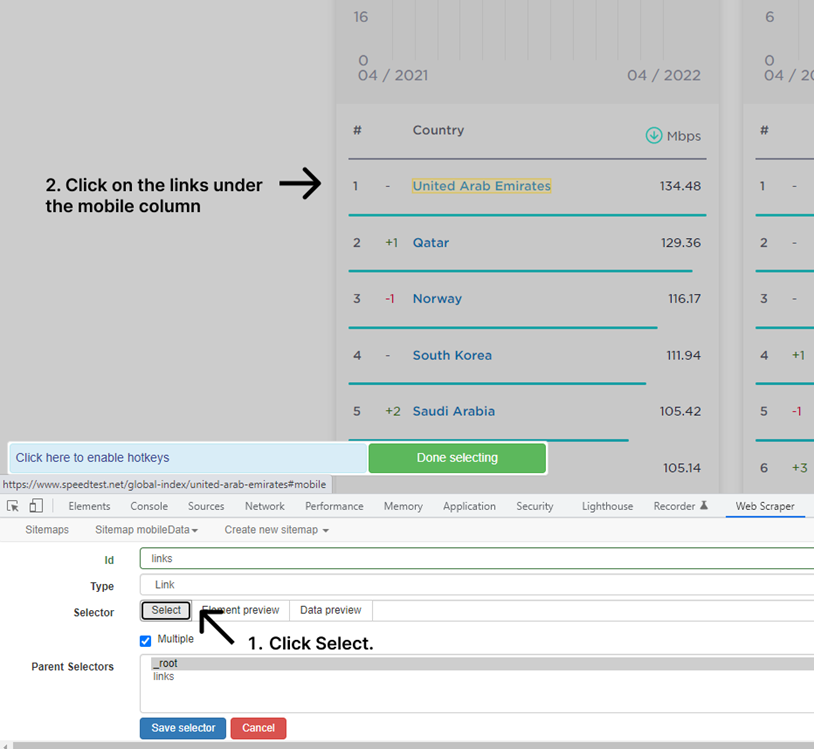814x749 pixels.
Task: Click the United Arab Emirates link
Action: click(x=481, y=186)
